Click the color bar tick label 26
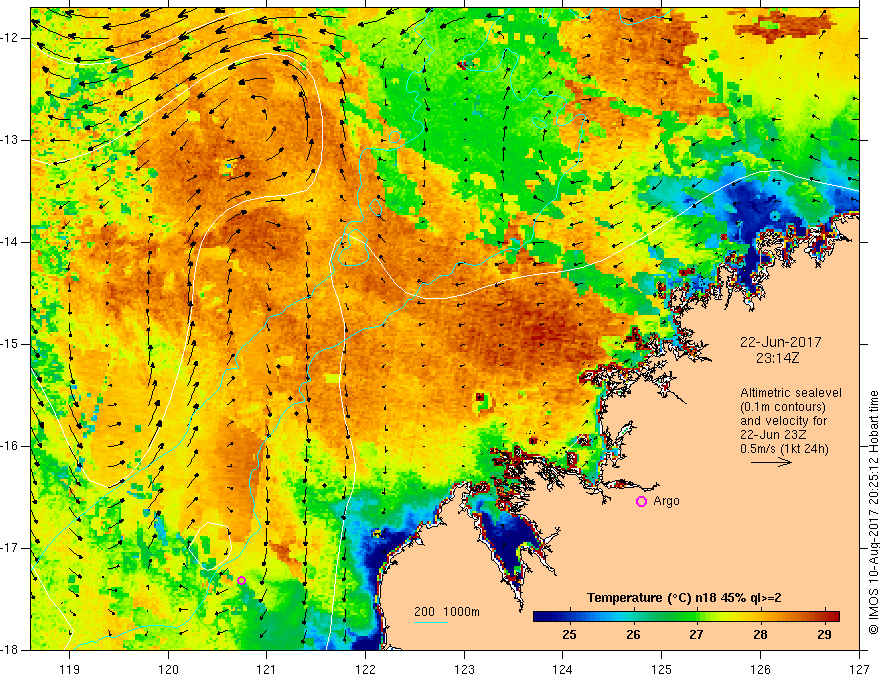This screenshot has width=880, height=680. click(633, 635)
